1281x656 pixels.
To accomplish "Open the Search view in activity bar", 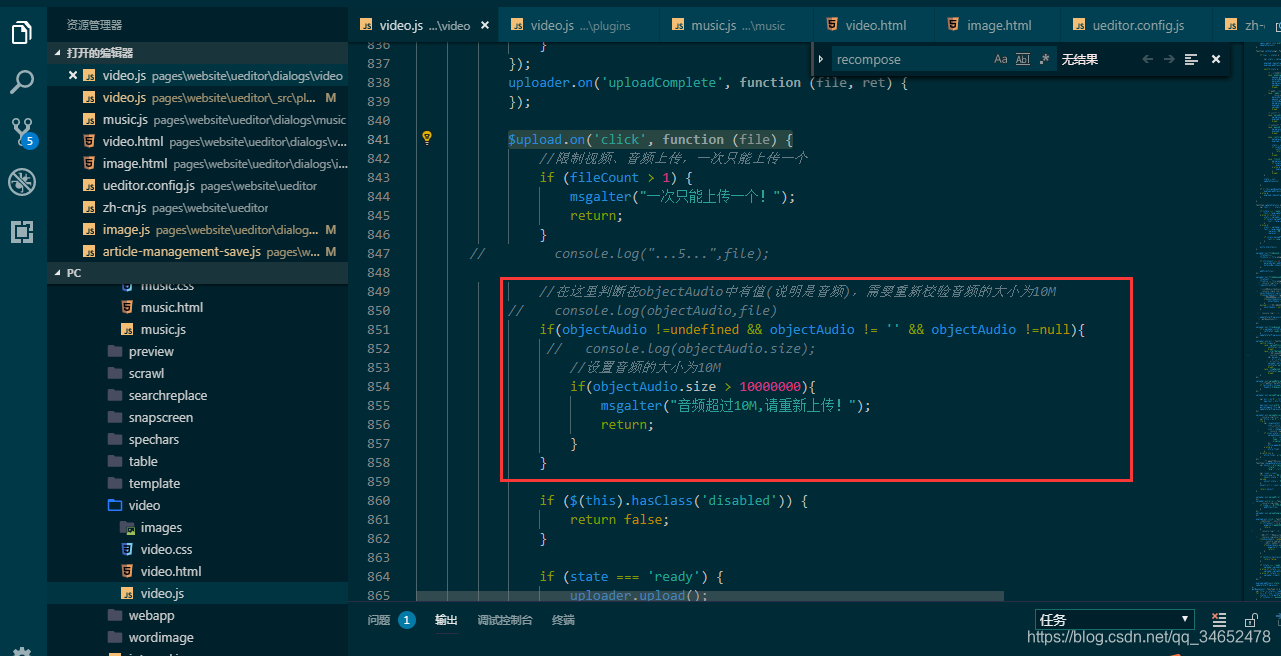I will point(22,81).
